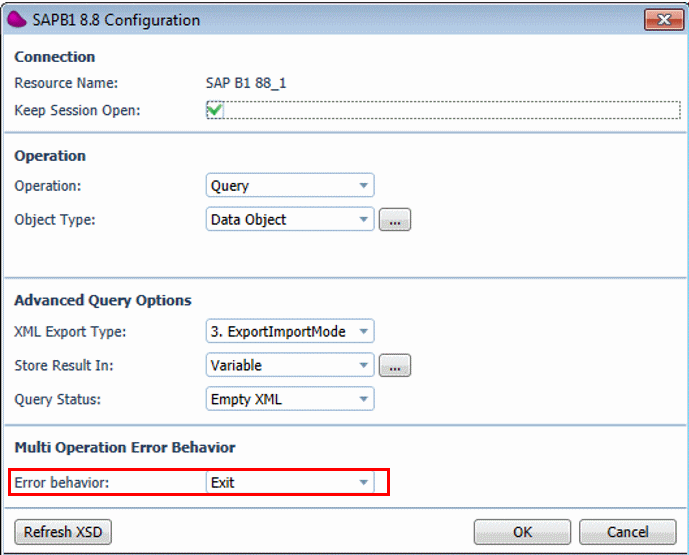The width and height of the screenshot is (689, 555).
Task: Click the SAPB1 8.8 Configuration title text
Action: pos(116,20)
